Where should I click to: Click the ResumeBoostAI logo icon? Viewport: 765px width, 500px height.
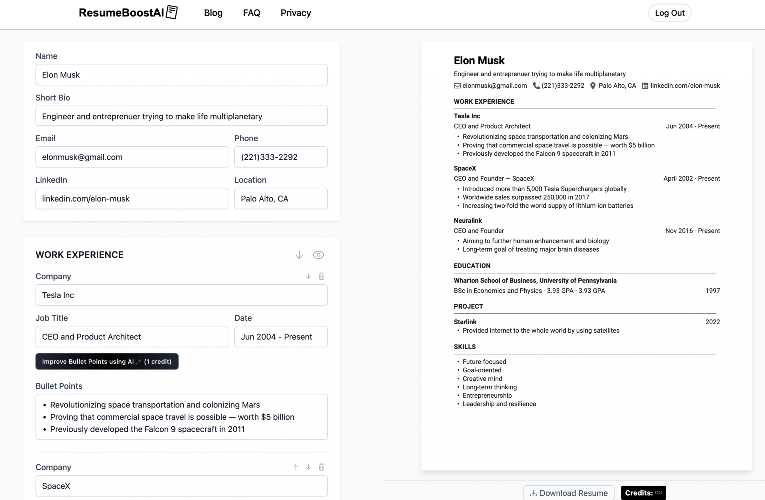[x=172, y=12]
